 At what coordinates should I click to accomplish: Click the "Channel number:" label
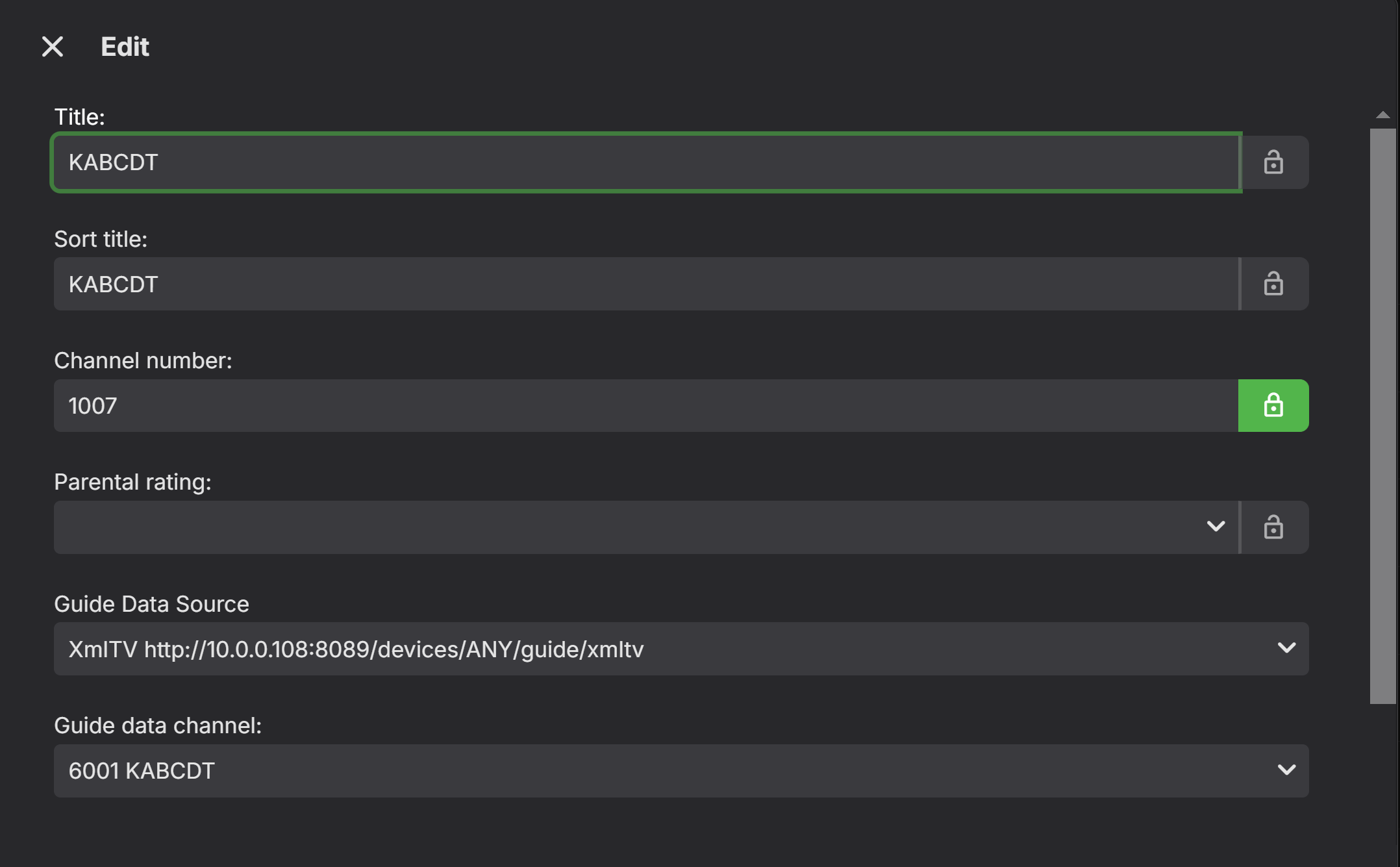143,360
